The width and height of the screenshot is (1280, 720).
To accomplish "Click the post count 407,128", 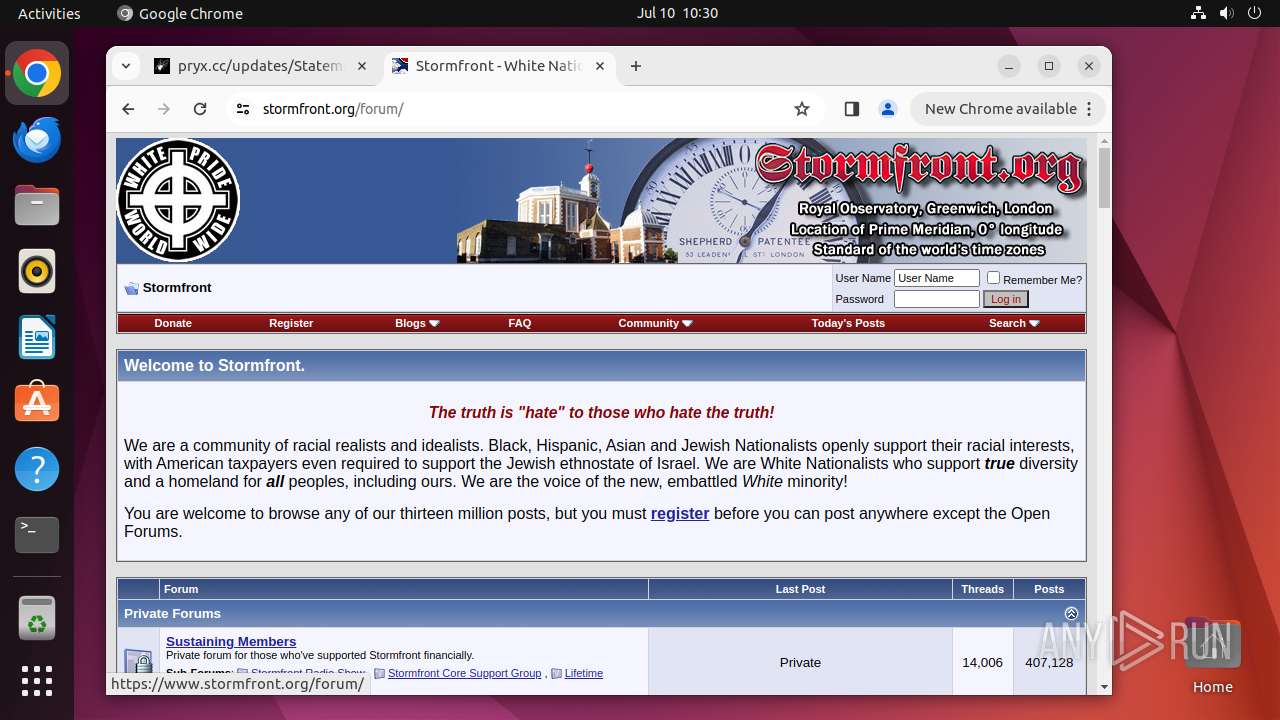I will (x=1049, y=662).
